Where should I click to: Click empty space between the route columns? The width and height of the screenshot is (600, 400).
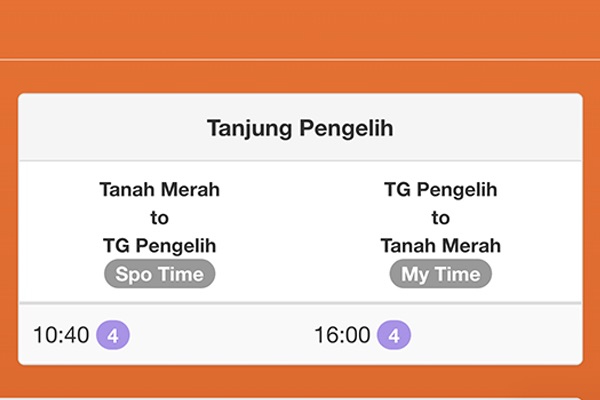tap(300, 230)
